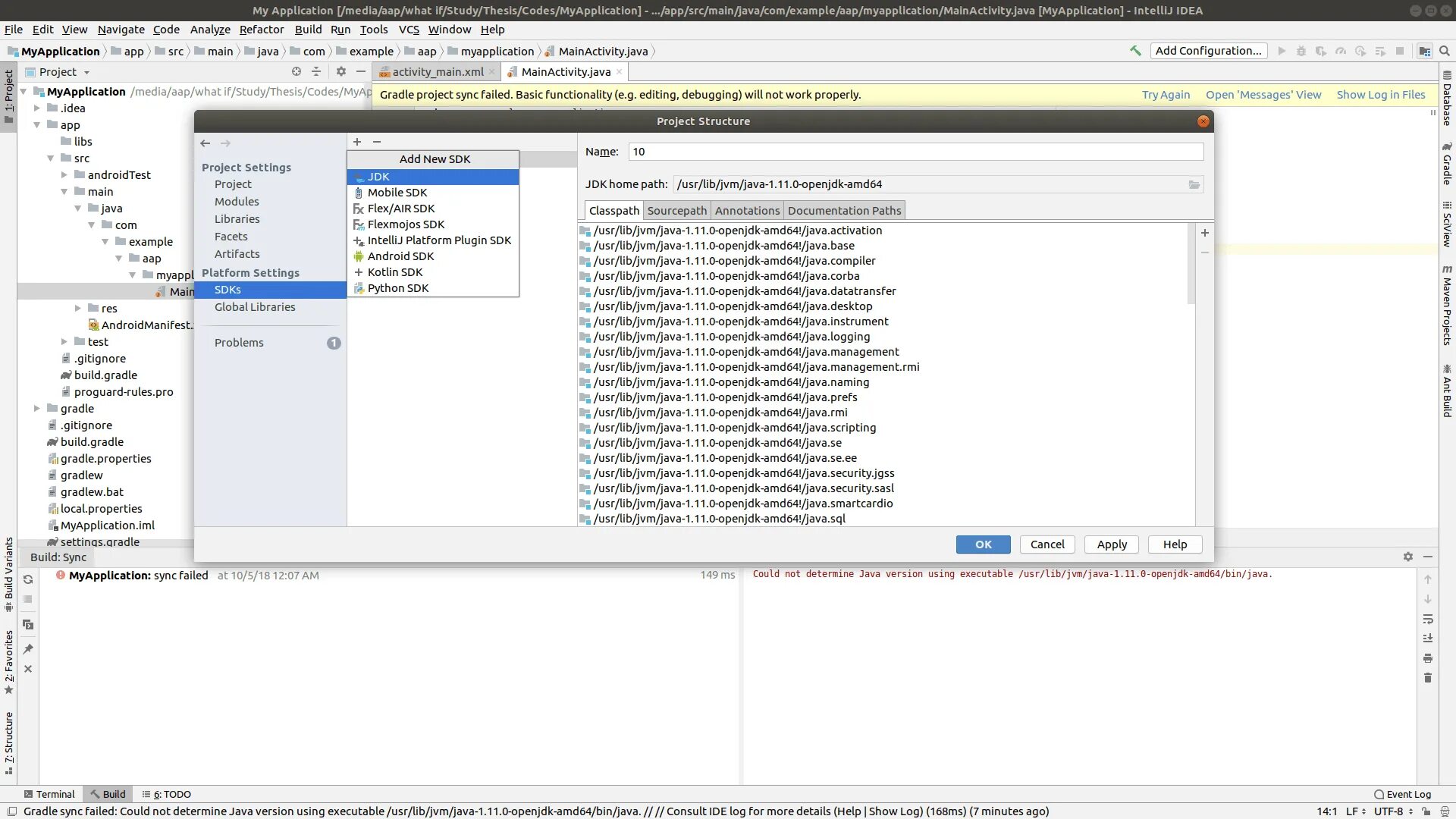Toggle the Ant Build tool window
The height and width of the screenshot is (819, 1456).
(1447, 391)
